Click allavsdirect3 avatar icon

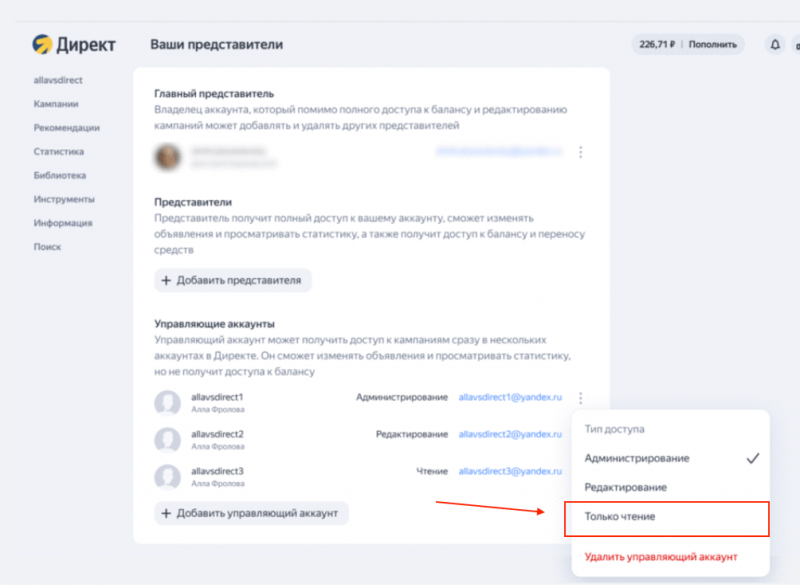pyautogui.click(x=166, y=476)
